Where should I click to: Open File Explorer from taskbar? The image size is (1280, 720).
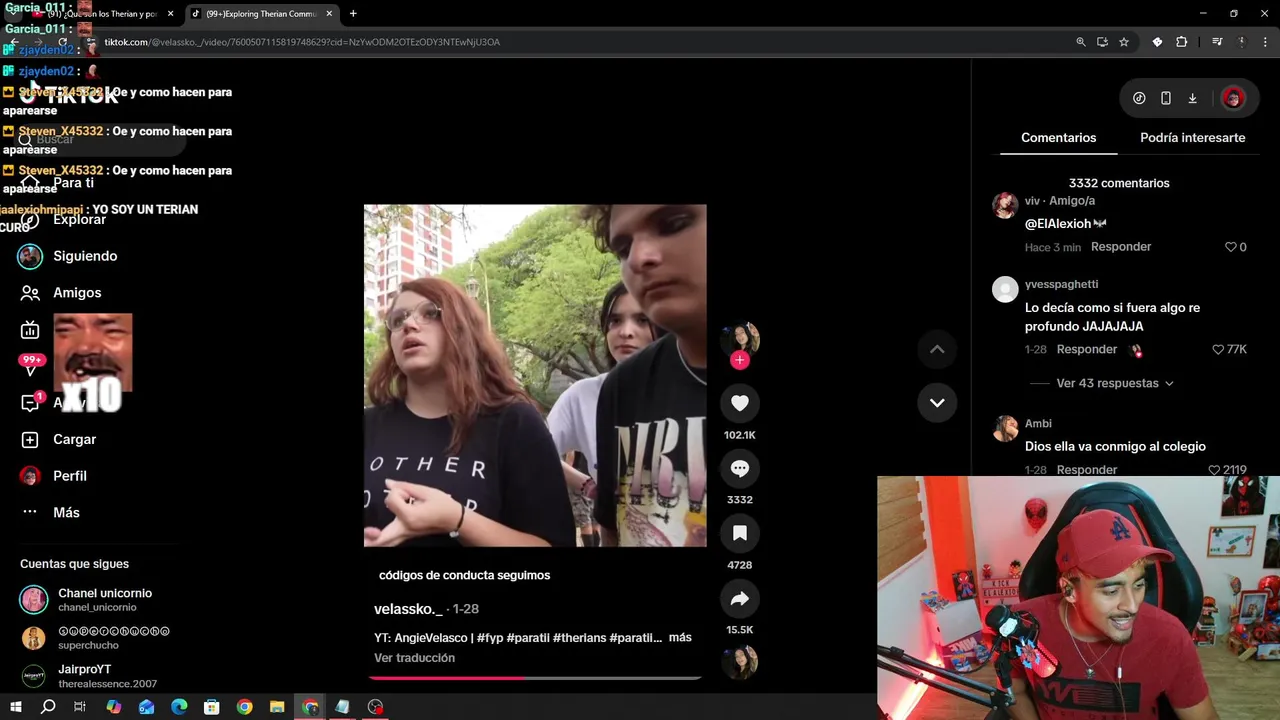pyautogui.click(x=277, y=707)
